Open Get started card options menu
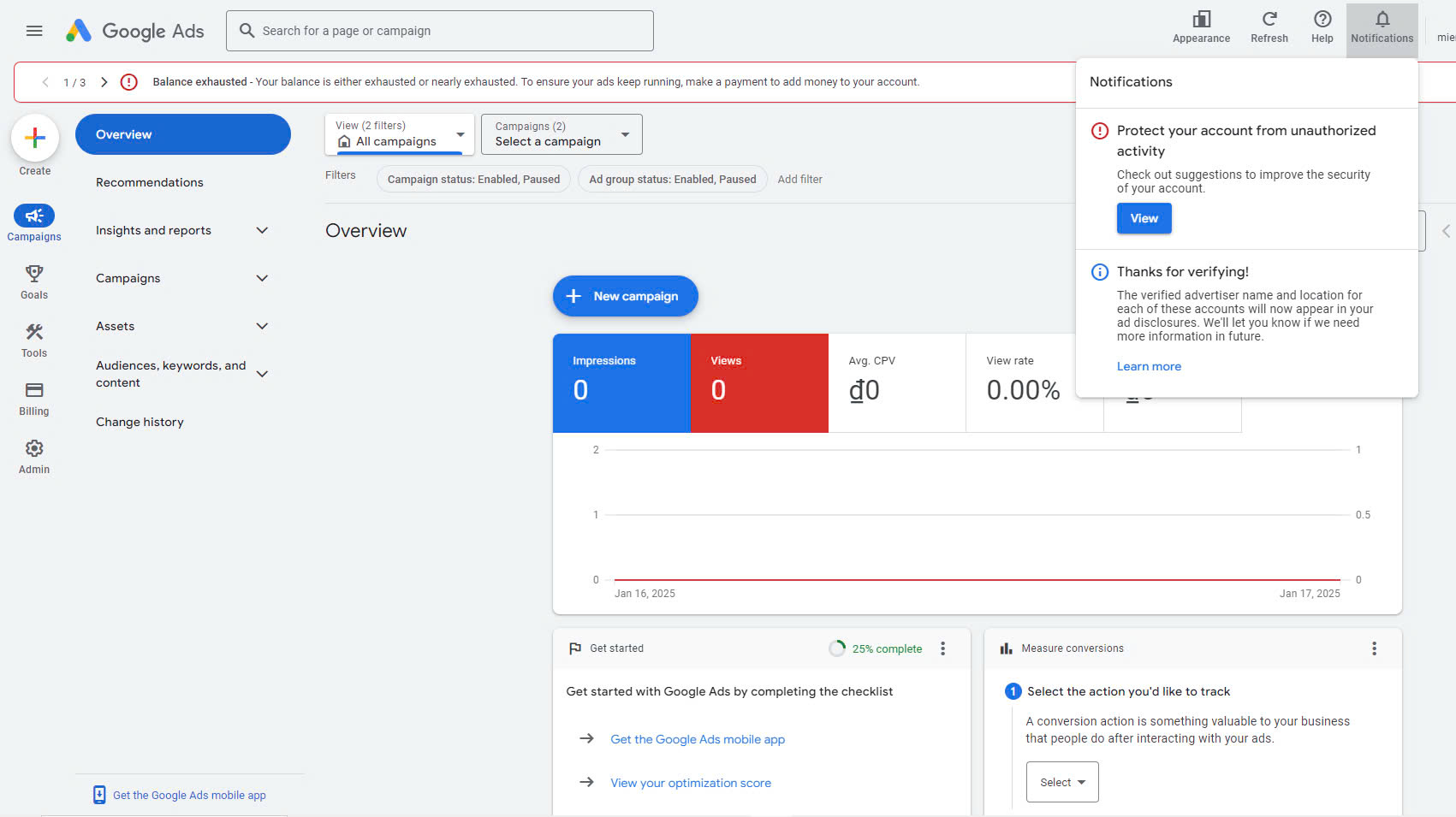This screenshot has width=1456, height=817. point(943,648)
